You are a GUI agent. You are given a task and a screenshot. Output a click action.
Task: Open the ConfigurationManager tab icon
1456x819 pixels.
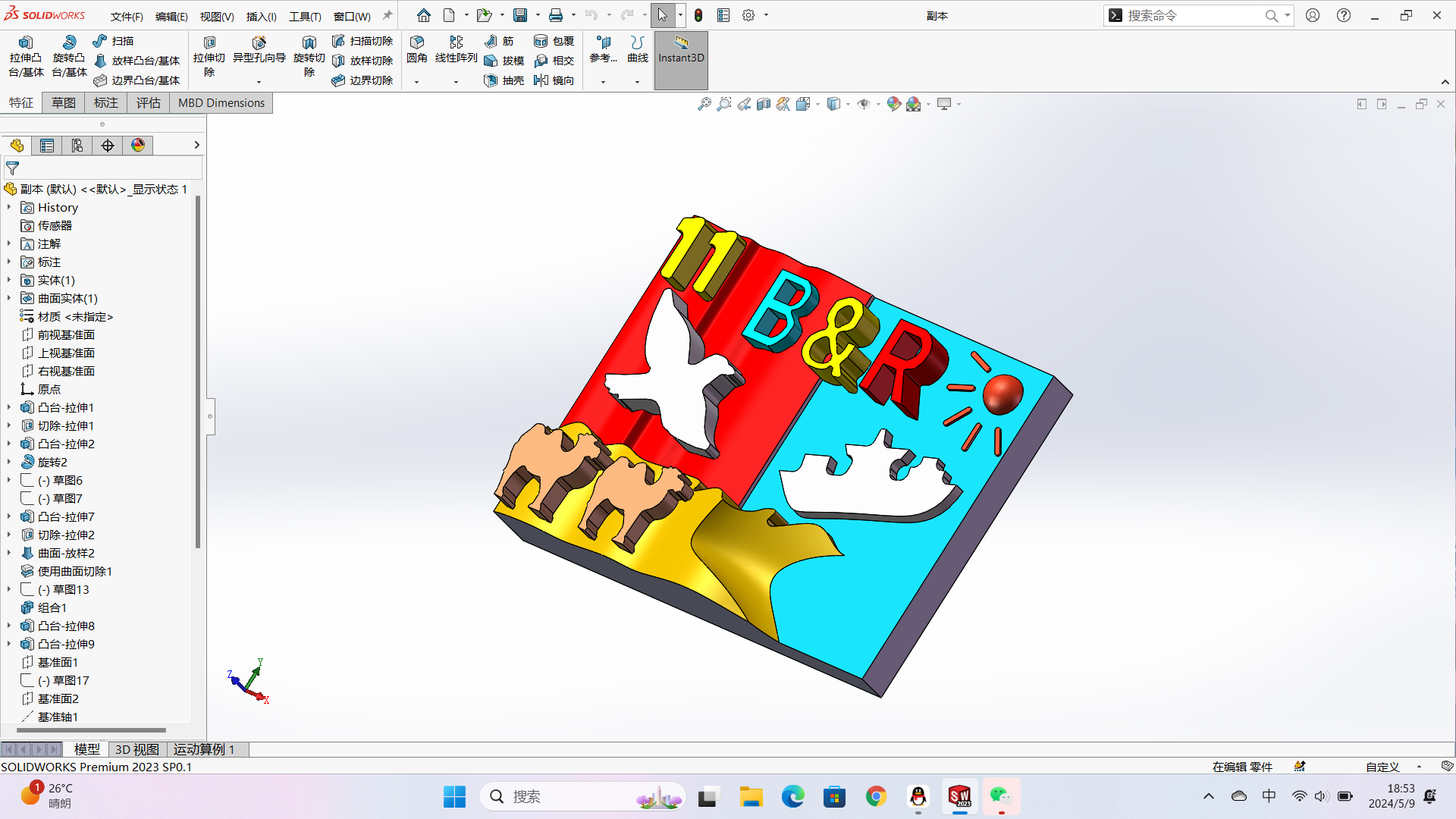(77, 146)
